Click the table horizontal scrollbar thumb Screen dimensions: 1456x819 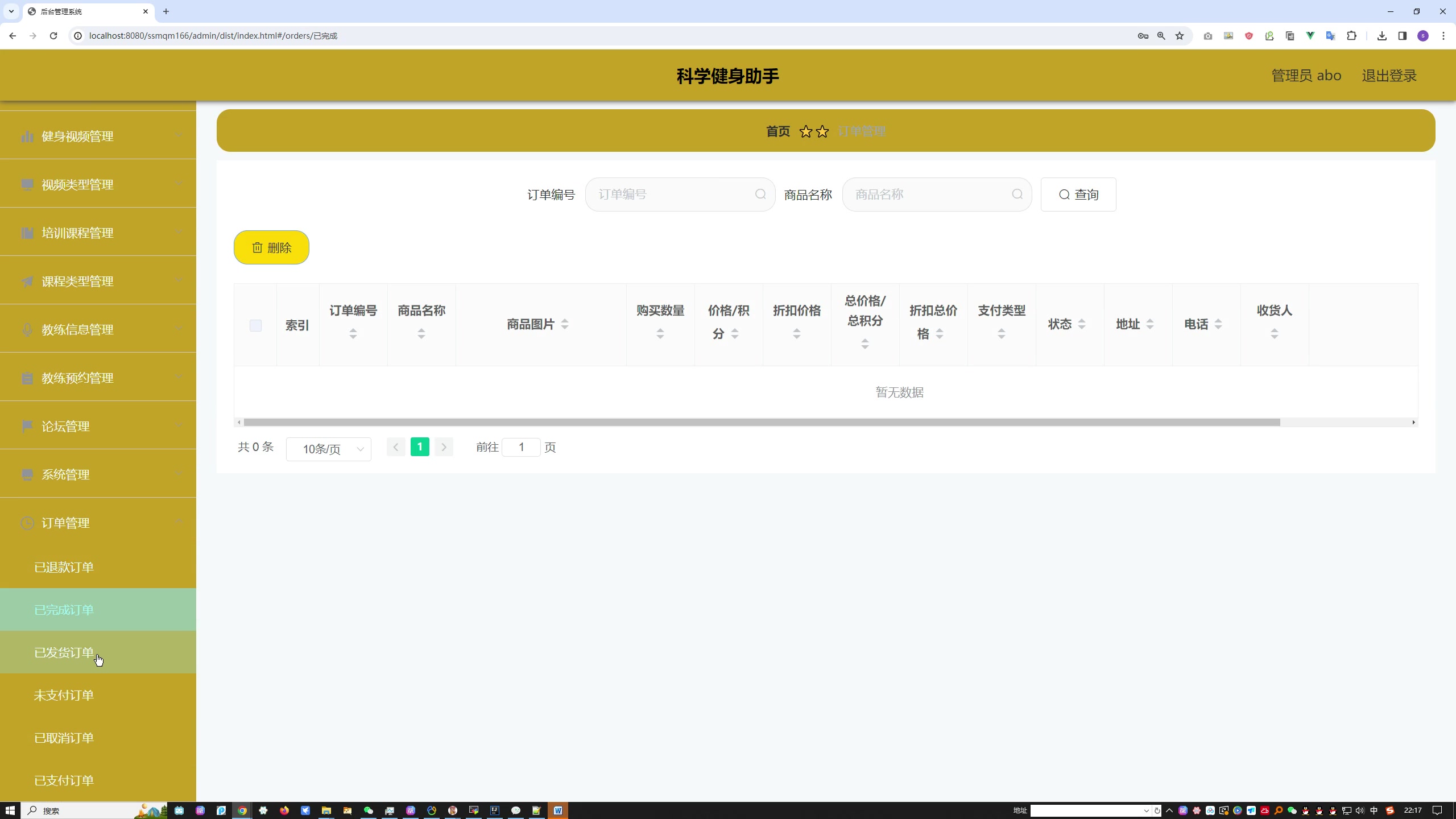[x=762, y=422]
